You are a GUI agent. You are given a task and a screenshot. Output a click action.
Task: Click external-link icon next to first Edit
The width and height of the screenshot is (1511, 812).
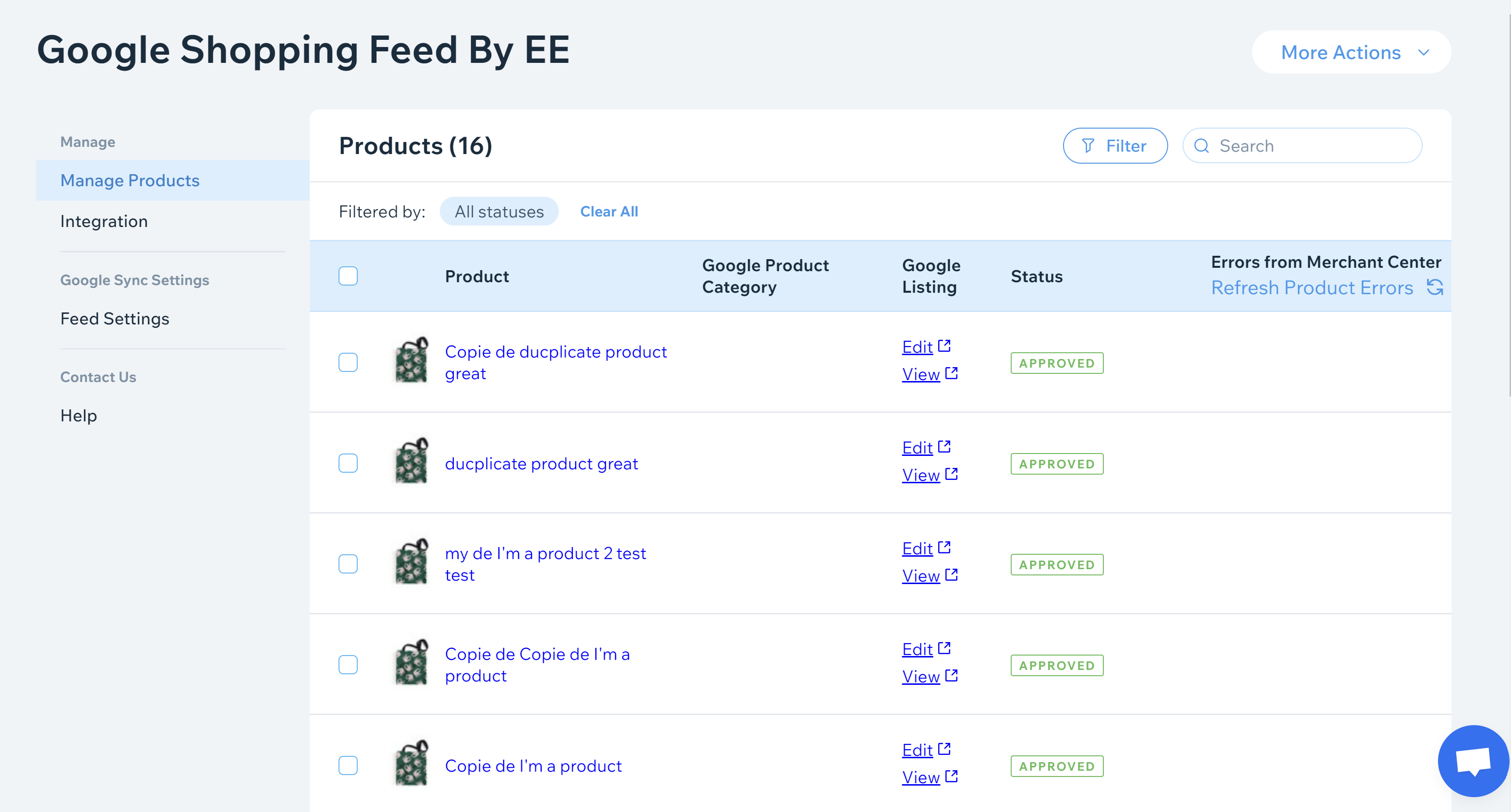point(944,346)
